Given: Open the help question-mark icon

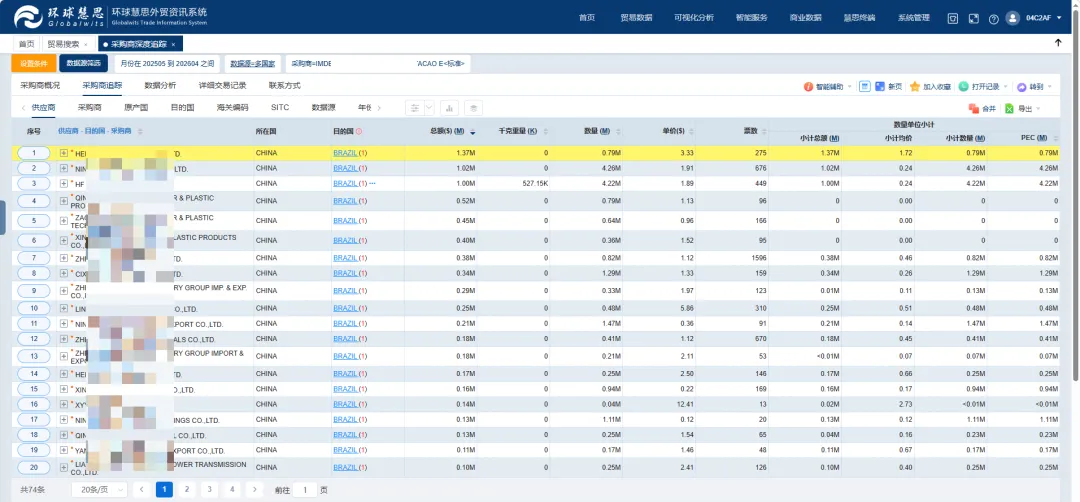Looking at the screenshot, I should tap(993, 19).
